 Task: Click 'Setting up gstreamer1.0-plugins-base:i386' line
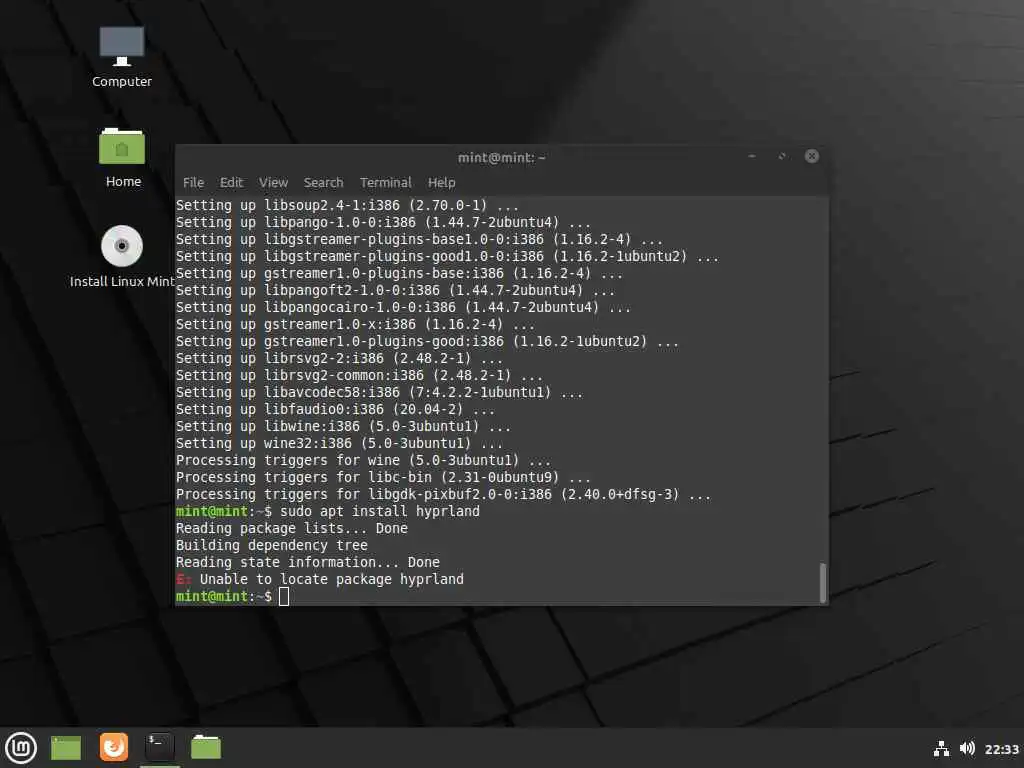click(399, 274)
